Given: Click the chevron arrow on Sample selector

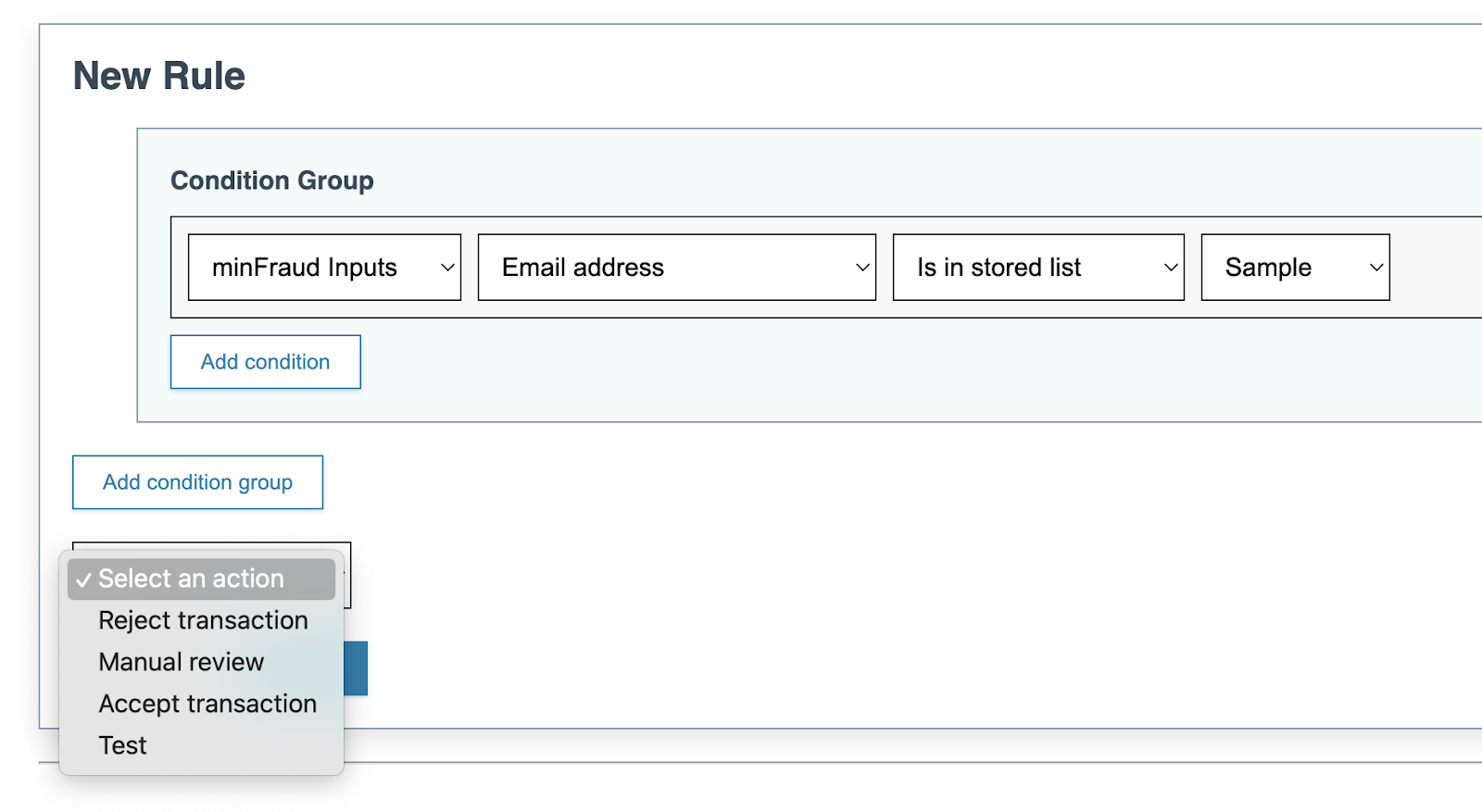Looking at the screenshot, I should click(1376, 268).
